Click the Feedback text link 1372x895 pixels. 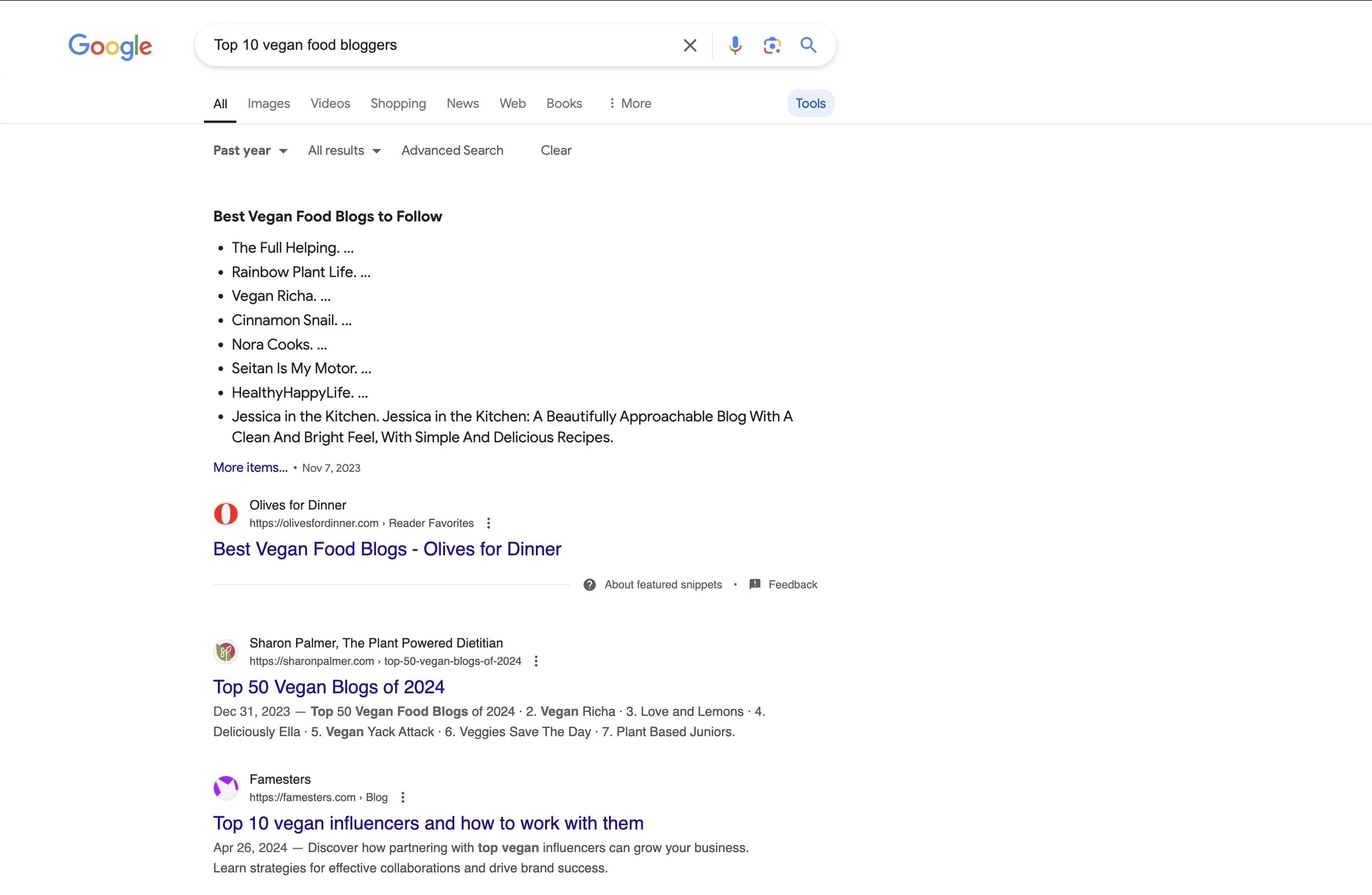coord(793,585)
